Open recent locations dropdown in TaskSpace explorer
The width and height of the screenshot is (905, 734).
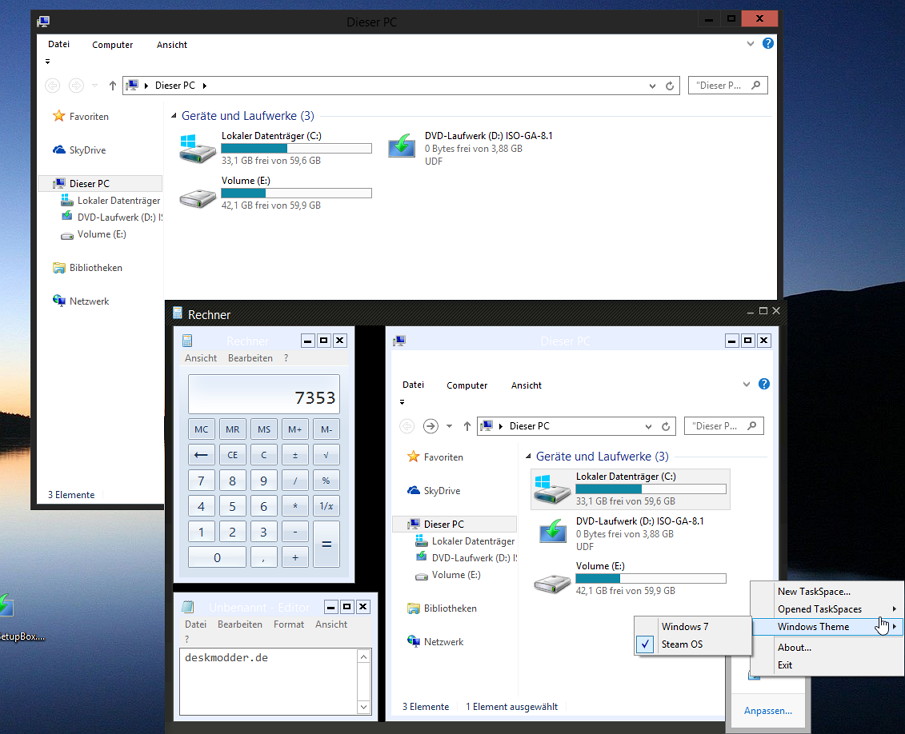[x=449, y=426]
